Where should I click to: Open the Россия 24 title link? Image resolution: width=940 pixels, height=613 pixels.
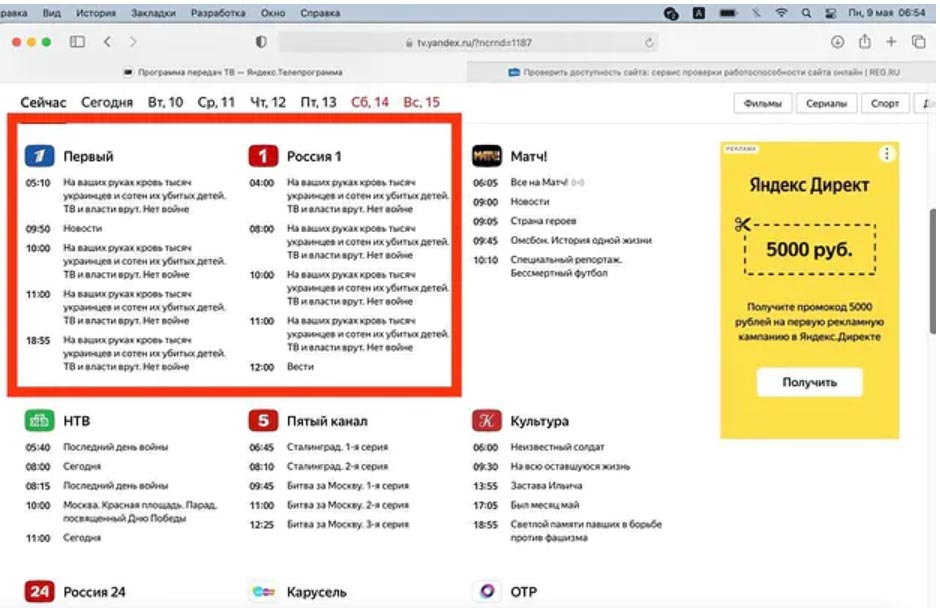coord(94,592)
